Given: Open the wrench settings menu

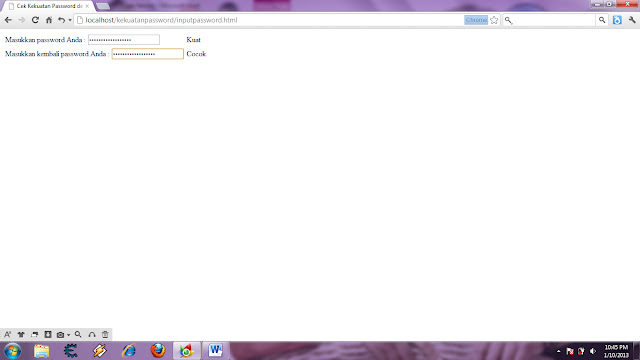Looking at the screenshot, I should [x=632, y=20].
